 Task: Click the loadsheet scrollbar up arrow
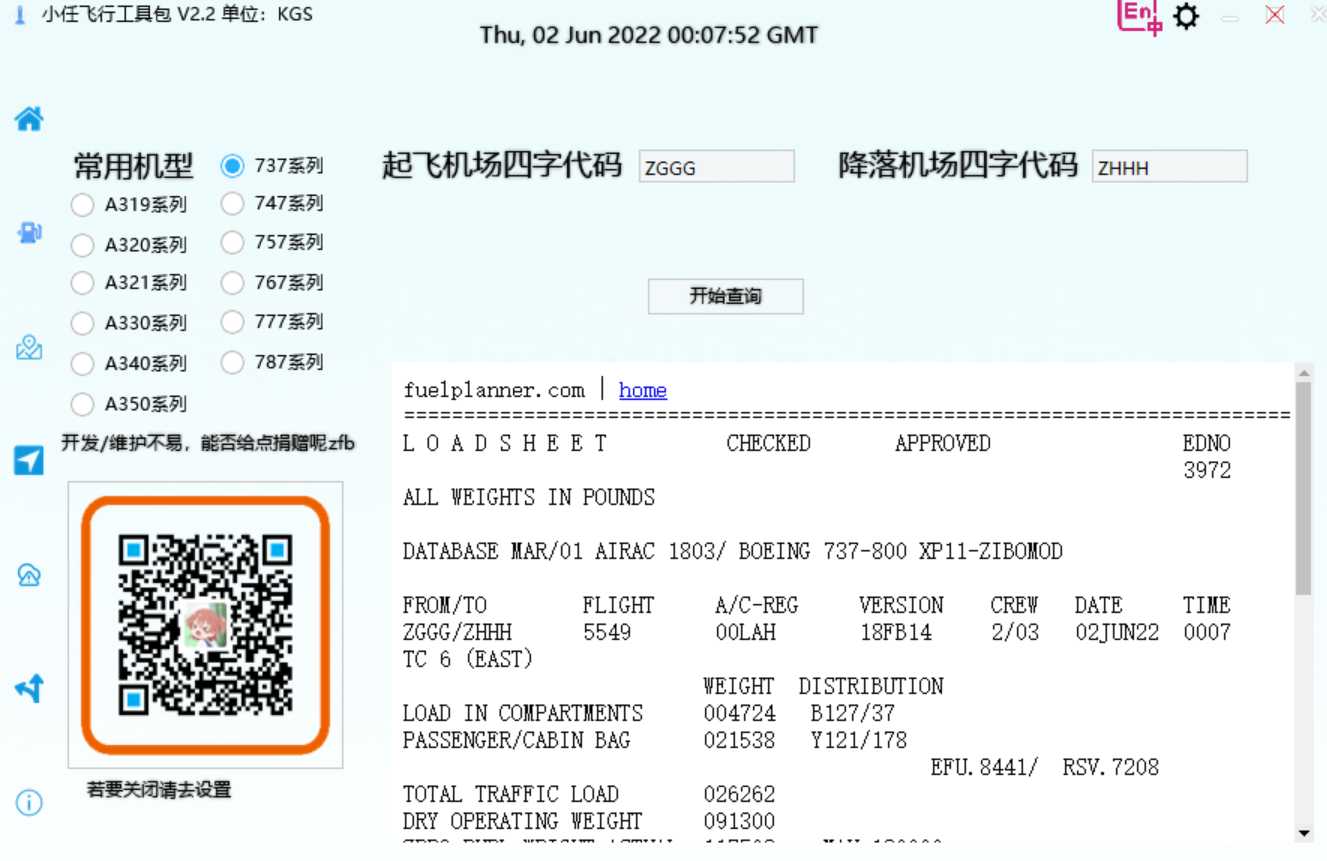(x=1303, y=373)
